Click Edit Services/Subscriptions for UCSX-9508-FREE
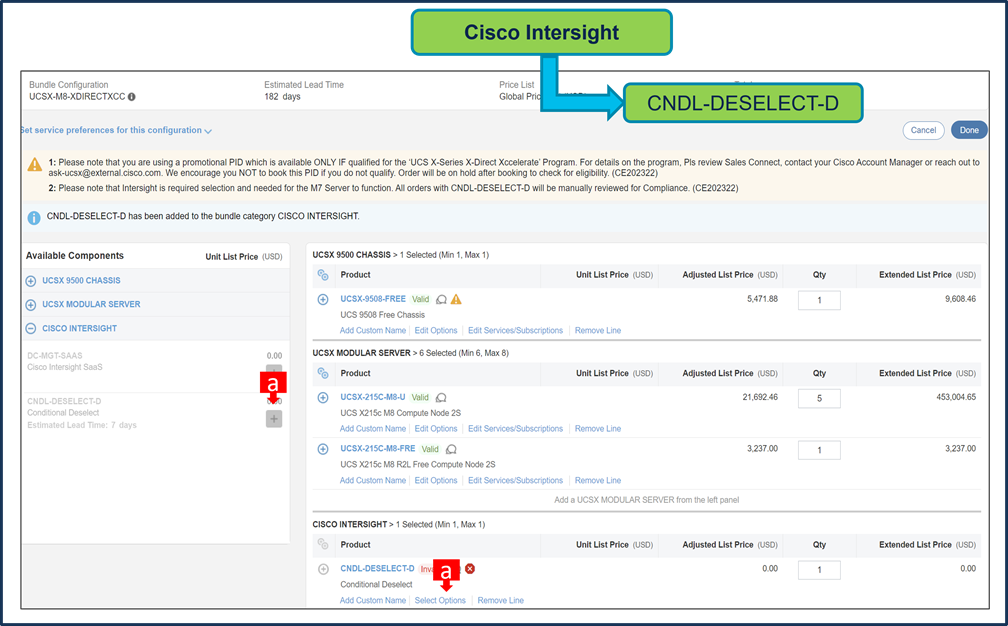 pos(516,330)
